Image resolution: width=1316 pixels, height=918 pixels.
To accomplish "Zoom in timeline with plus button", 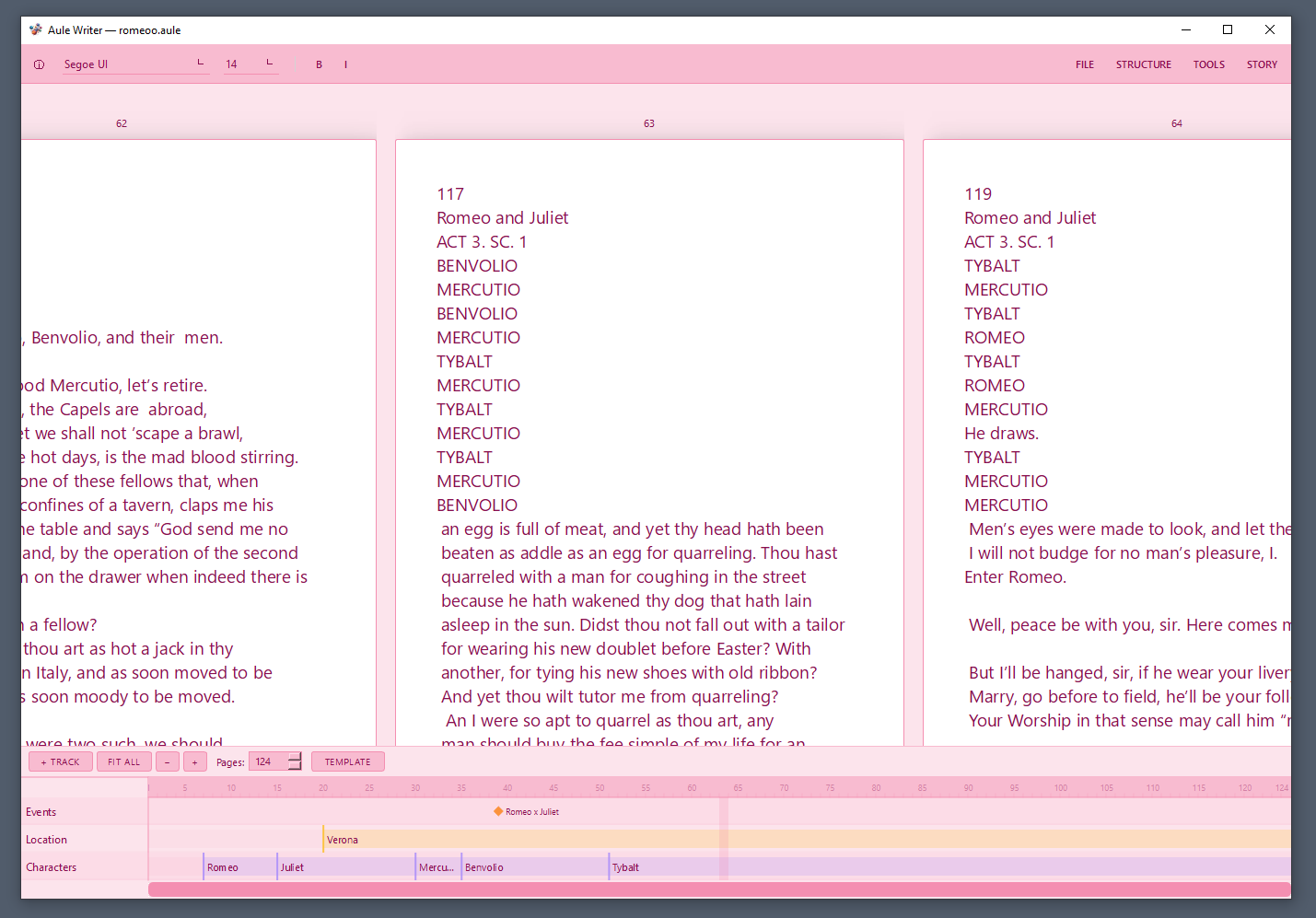I will (195, 761).
